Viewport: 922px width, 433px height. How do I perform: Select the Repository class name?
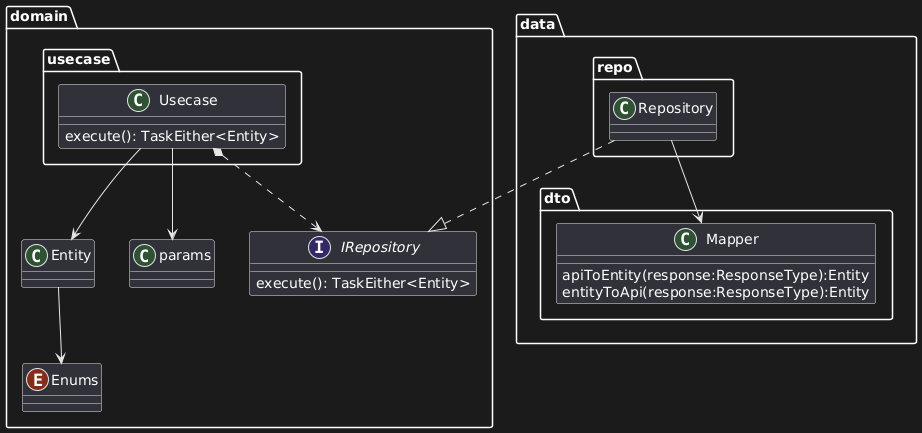tap(675, 109)
